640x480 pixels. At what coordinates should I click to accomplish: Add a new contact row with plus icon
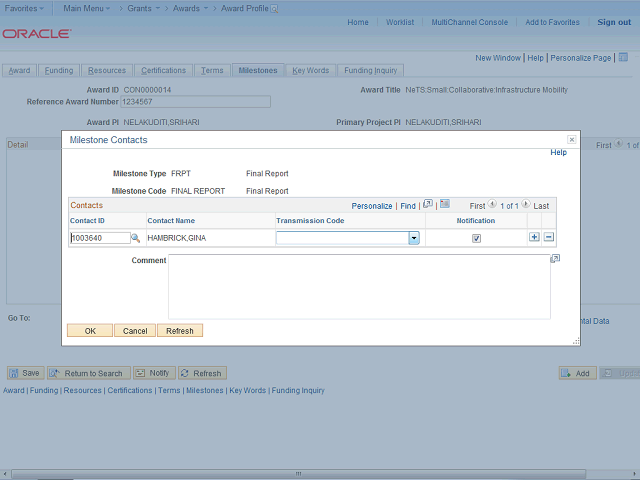pyautogui.click(x=534, y=238)
